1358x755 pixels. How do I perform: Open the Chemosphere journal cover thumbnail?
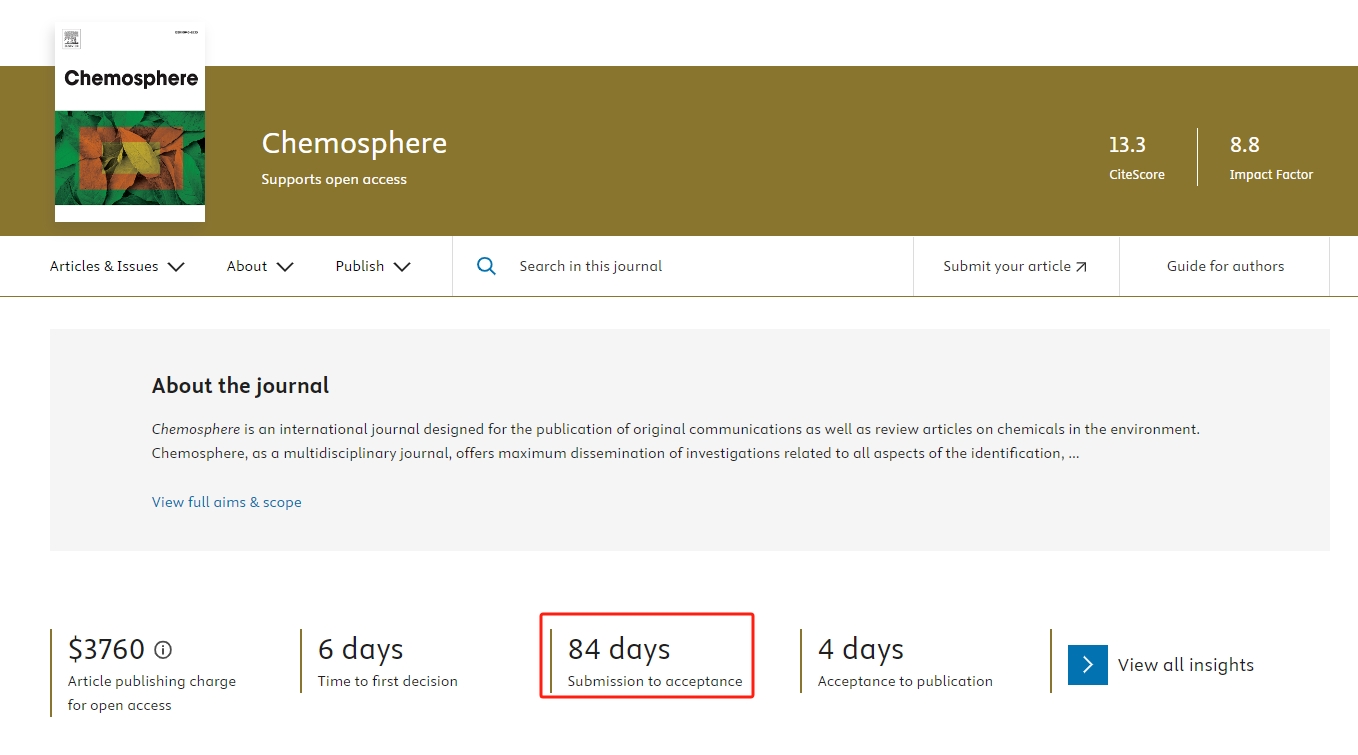coord(130,122)
